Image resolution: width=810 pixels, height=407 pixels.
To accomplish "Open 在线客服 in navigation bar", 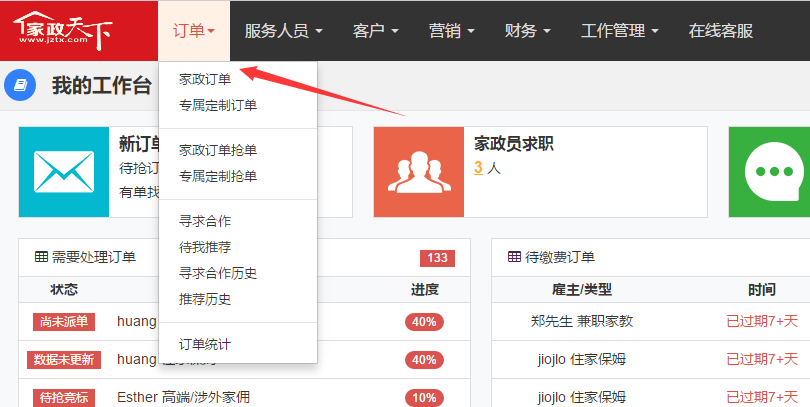I will 721,31.
